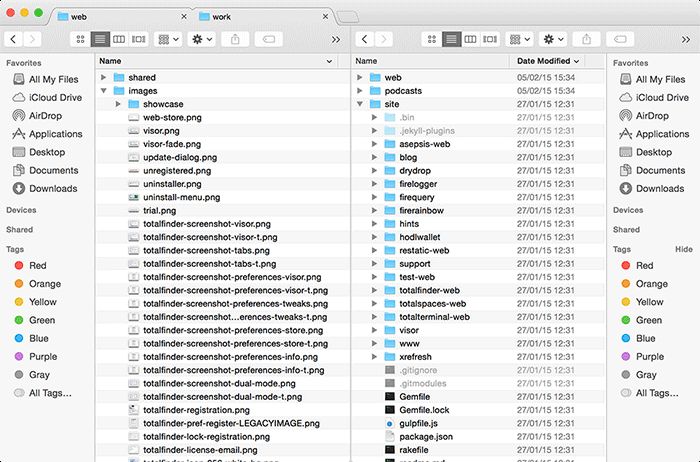Screen dimensions: 700x462
Task: Open iCloud Drive in left sidebar
Action: 47,97
